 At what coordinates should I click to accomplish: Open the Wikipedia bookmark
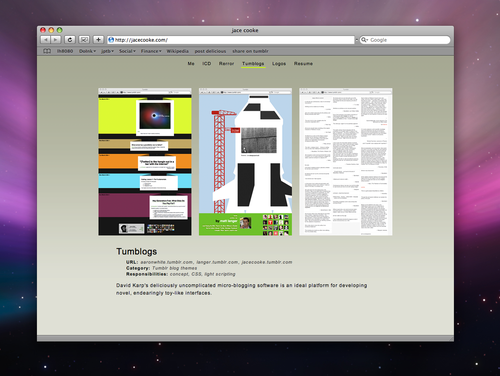[178, 51]
